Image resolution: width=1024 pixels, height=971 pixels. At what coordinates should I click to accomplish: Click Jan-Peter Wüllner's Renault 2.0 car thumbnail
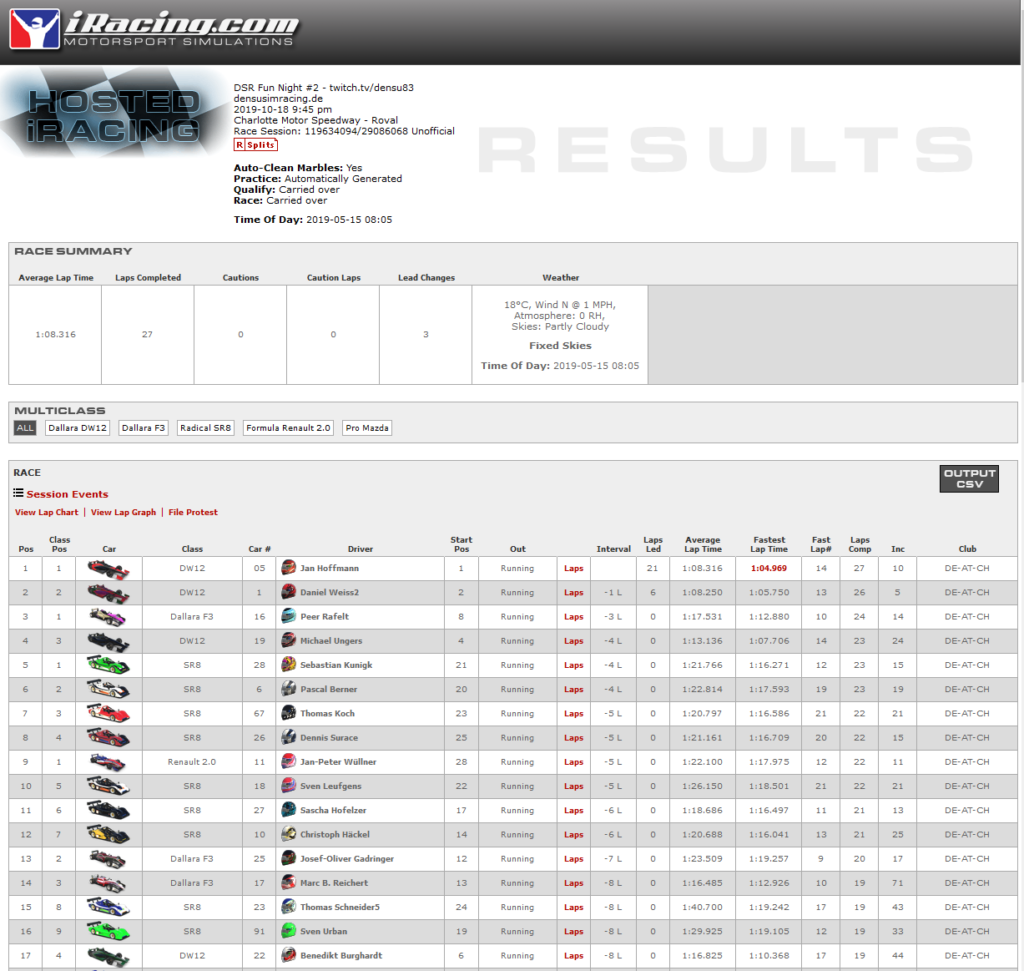[108, 762]
